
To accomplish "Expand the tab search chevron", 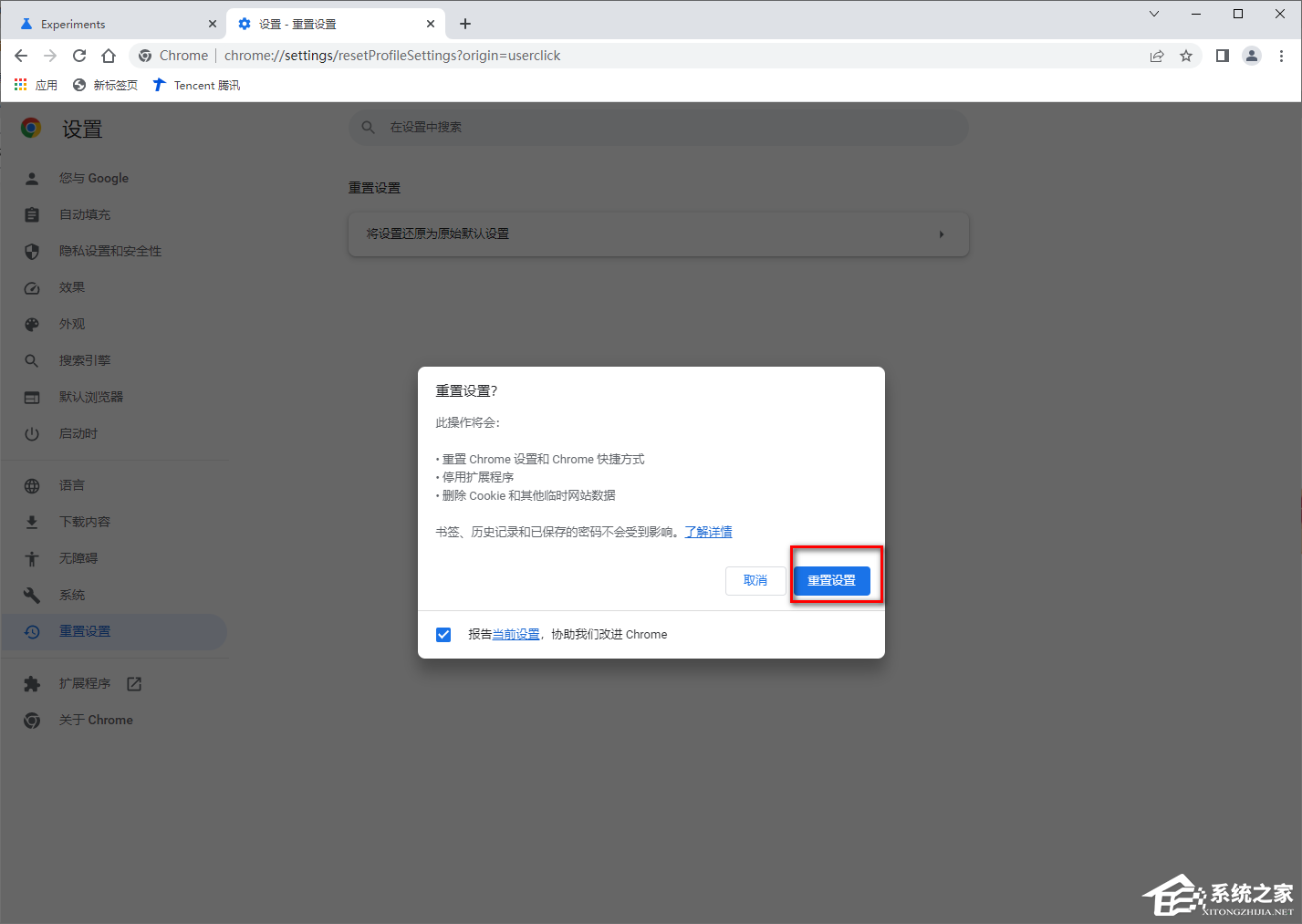I will (1154, 14).
